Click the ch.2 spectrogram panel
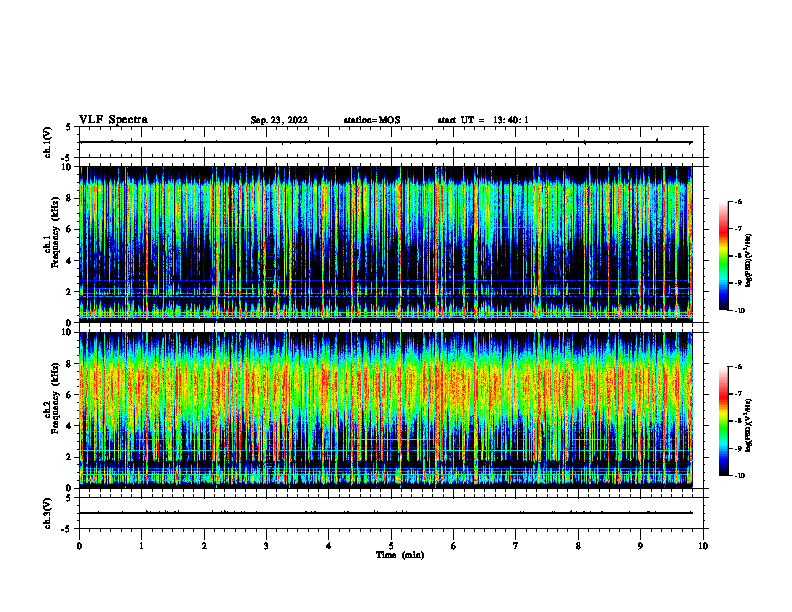Image resolution: width=792 pixels, height=612 pixels. [x=385, y=410]
